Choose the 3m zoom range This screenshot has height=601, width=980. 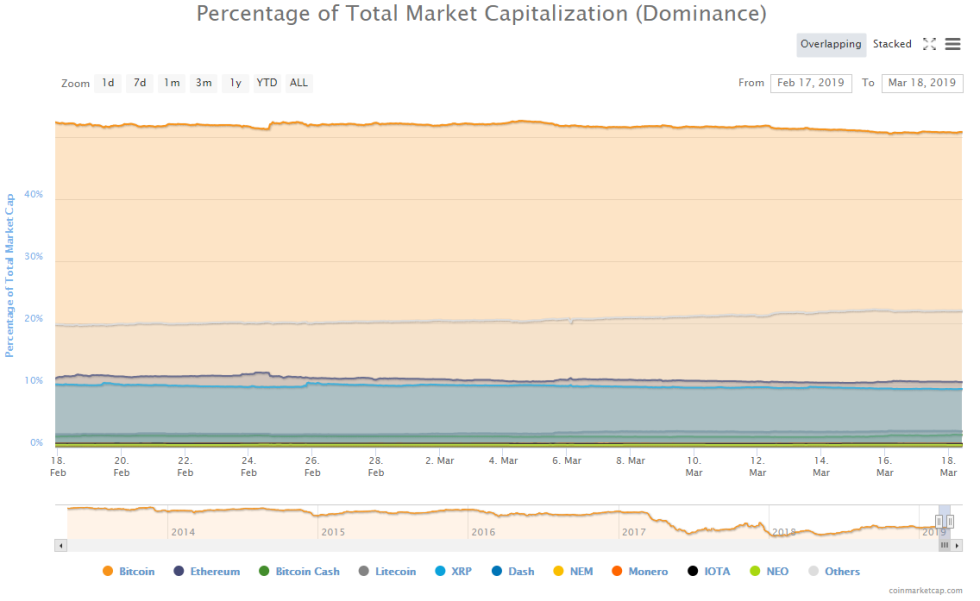coord(204,83)
